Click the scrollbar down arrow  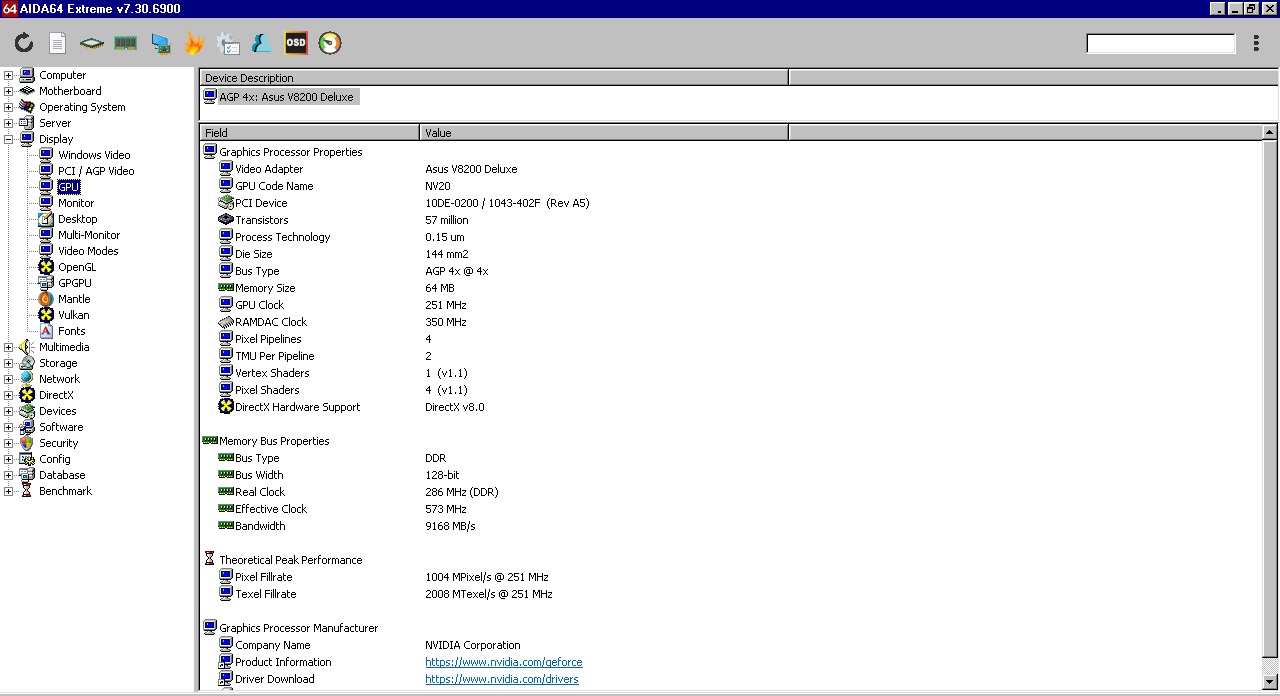pyautogui.click(x=1270, y=683)
